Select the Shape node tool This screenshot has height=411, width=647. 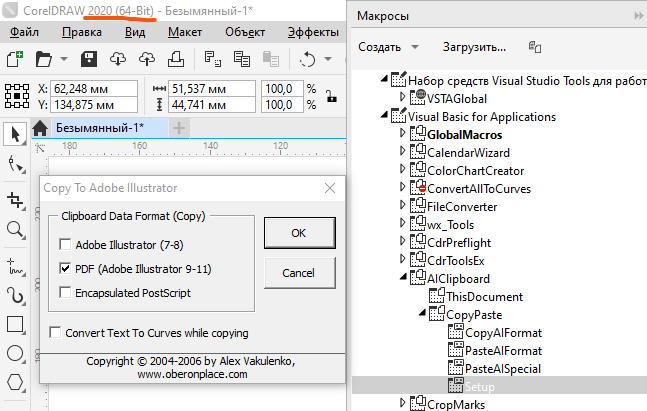click(x=16, y=164)
